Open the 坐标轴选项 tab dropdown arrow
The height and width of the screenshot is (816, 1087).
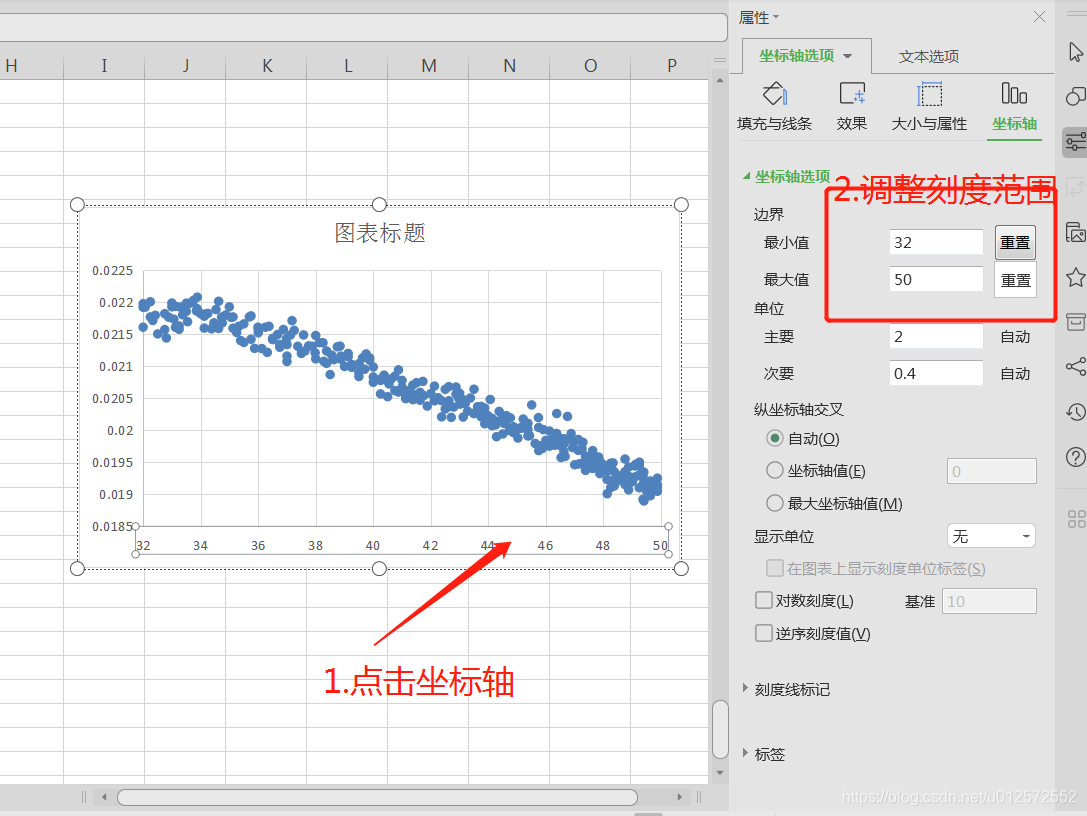point(848,55)
